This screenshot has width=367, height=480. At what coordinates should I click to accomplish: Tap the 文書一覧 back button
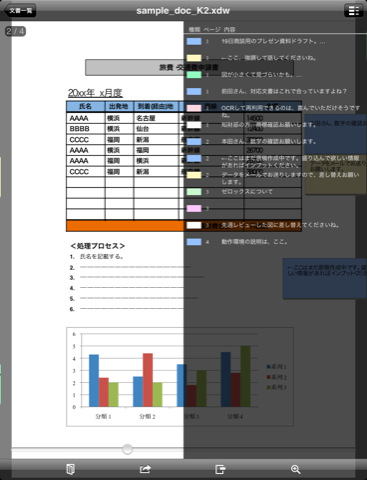(20, 11)
